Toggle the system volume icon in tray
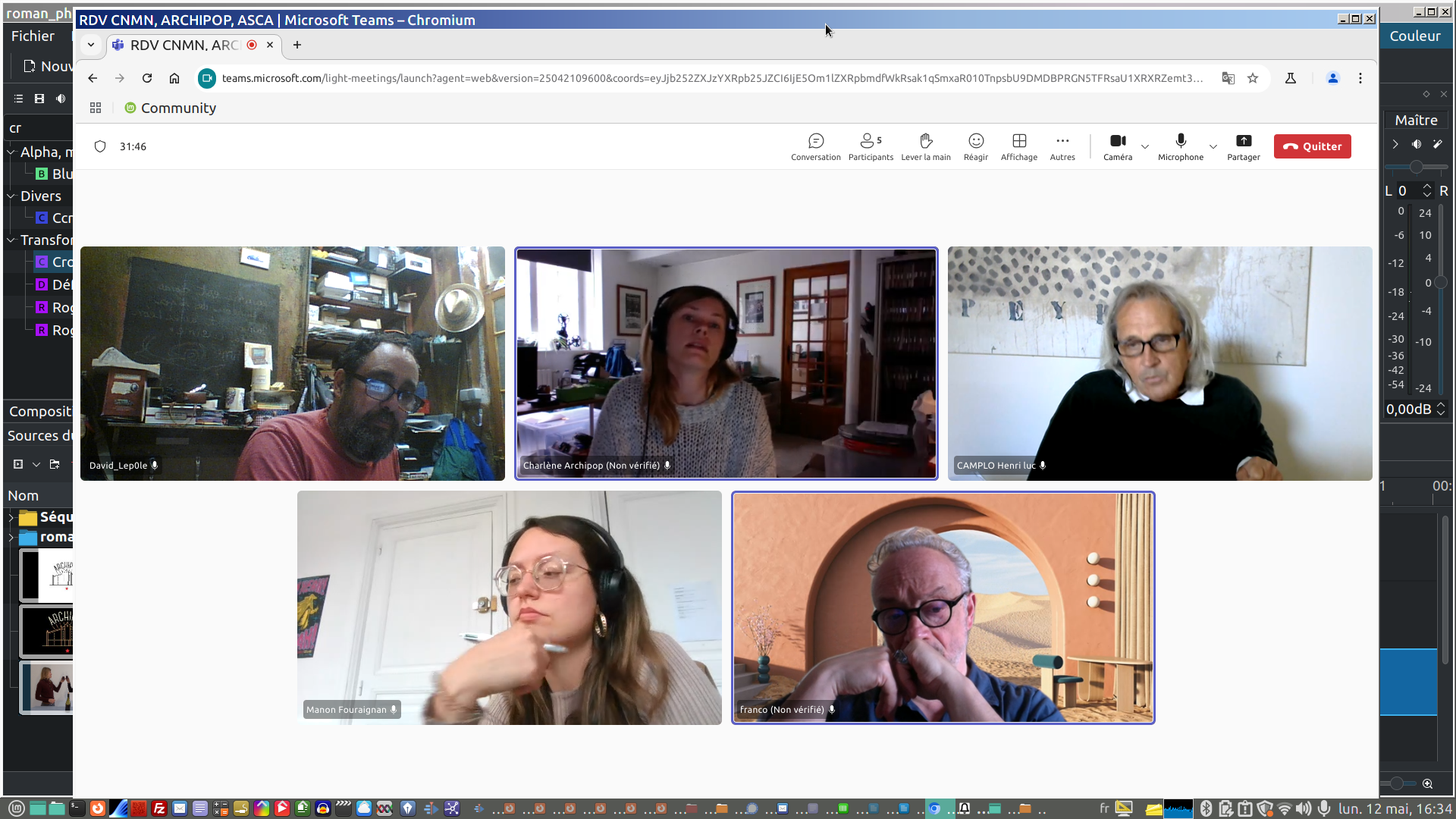1456x819 pixels. [x=1304, y=808]
